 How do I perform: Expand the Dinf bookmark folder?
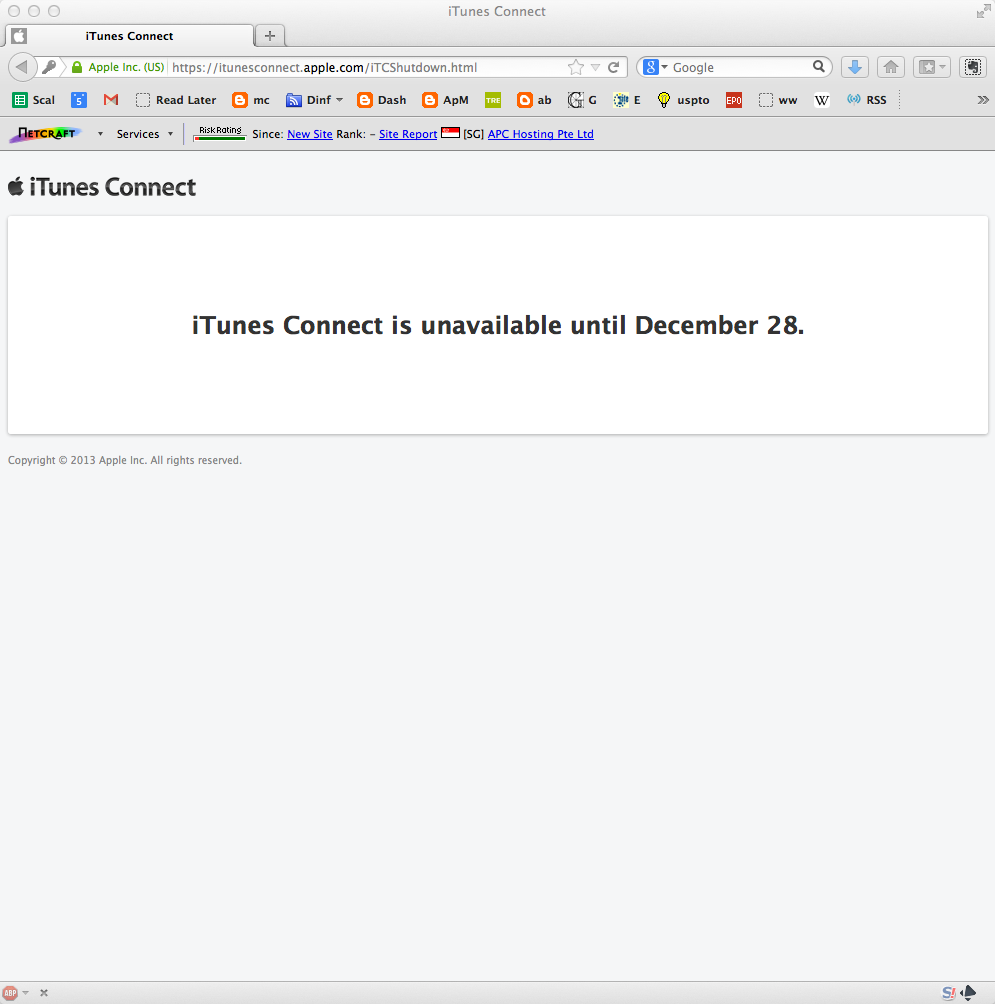coord(314,100)
